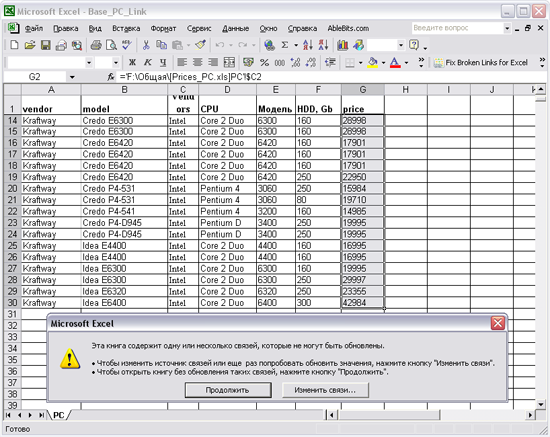Image resolution: width=550 pixels, height=437 pixels.
Task: Toggle italic formatting К button
Action: point(148,62)
